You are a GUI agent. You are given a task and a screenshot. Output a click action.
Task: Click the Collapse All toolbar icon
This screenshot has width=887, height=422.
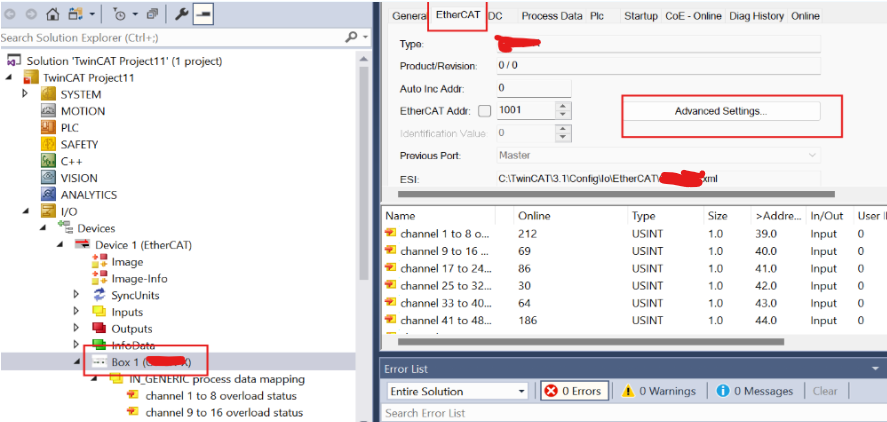(x=152, y=14)
